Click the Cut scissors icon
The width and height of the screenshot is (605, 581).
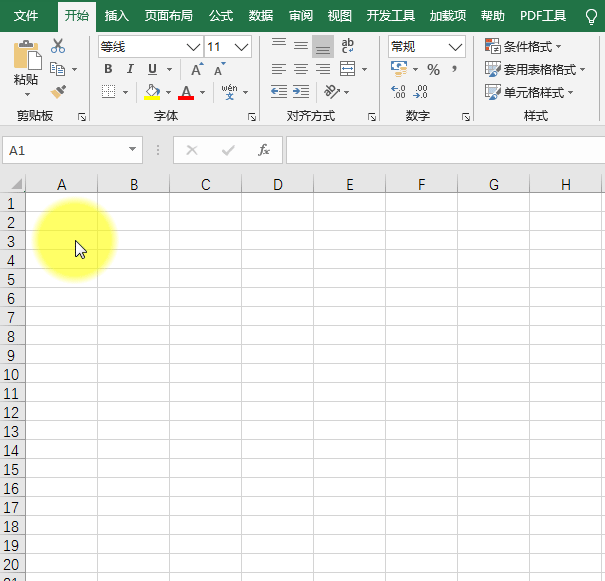[58, 46]
